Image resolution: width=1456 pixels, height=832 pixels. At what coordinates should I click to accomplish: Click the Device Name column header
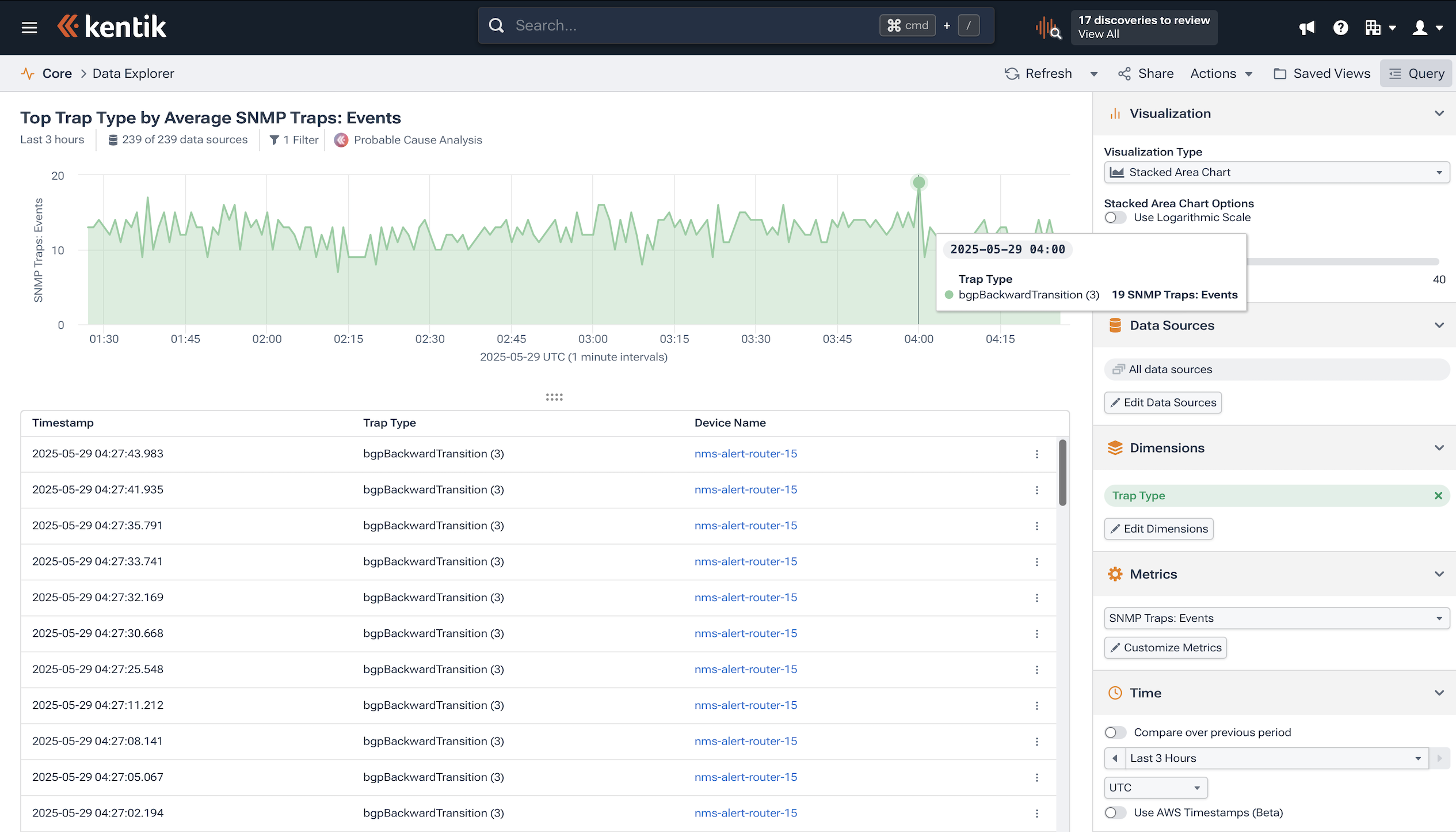[730, 423]
